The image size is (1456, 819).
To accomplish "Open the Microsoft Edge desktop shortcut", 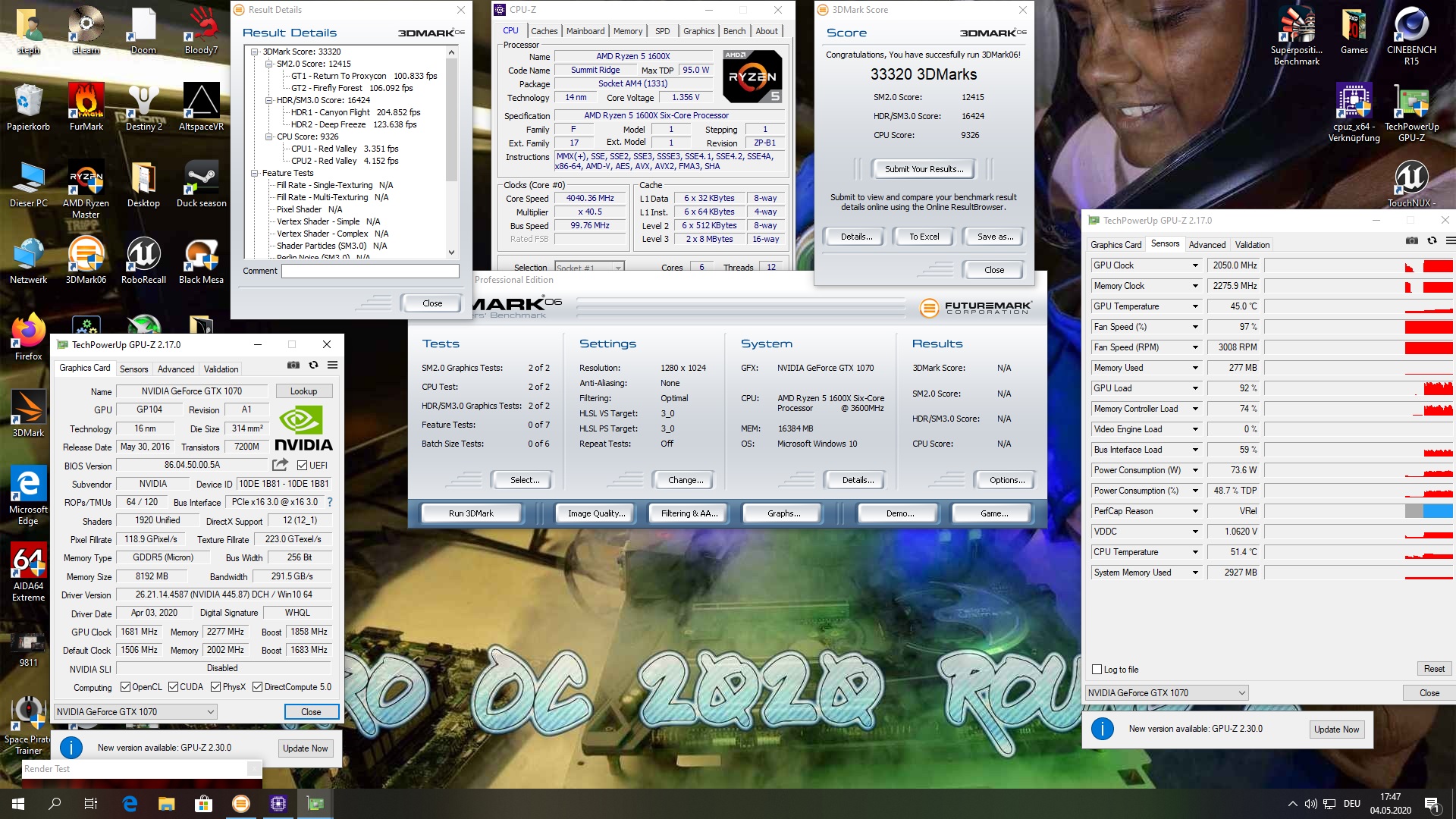I will pyautogui.click(x=28, y=496).
